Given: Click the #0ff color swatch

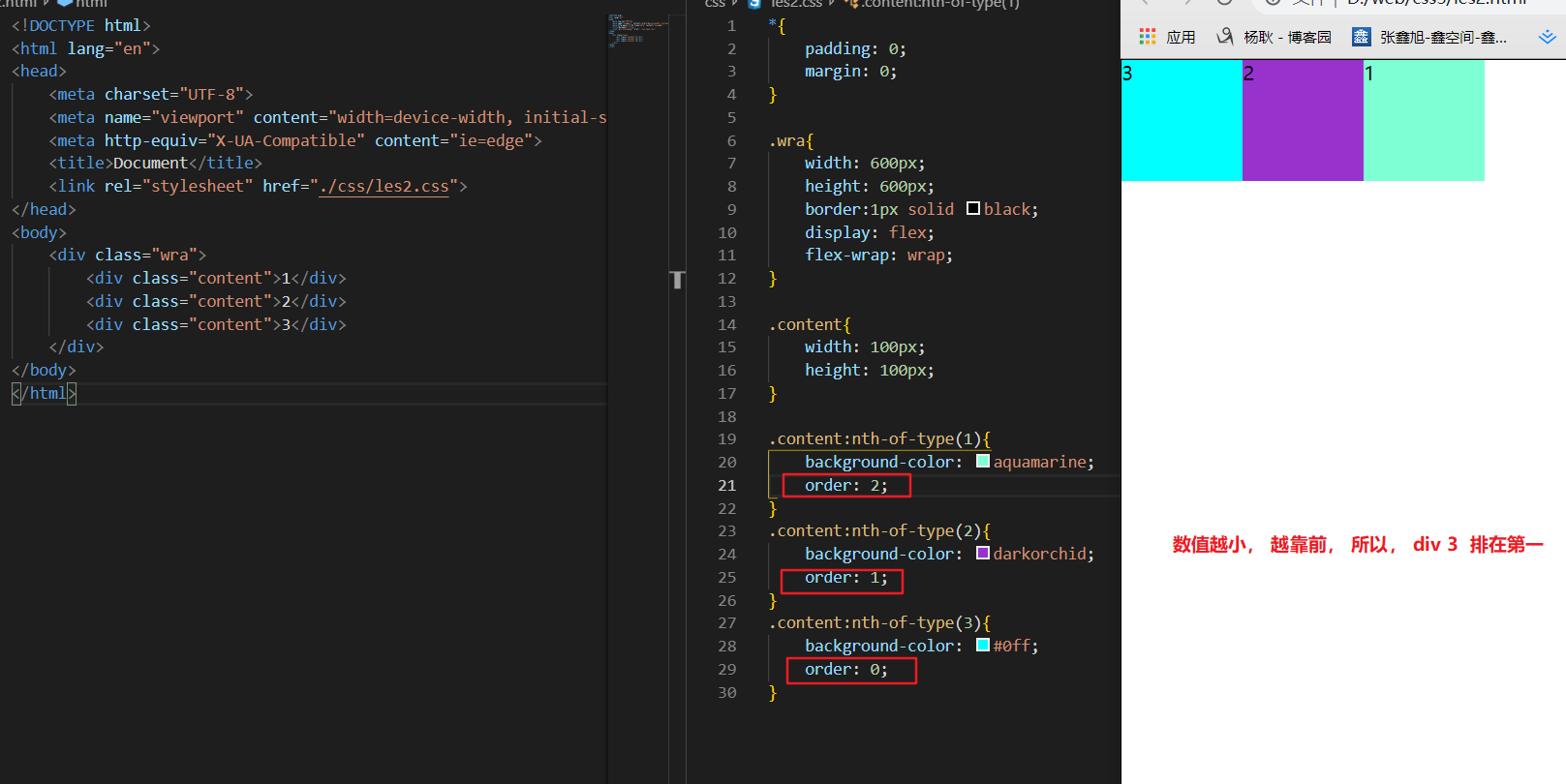Looking at the screenshot, I should click(983, 646).
